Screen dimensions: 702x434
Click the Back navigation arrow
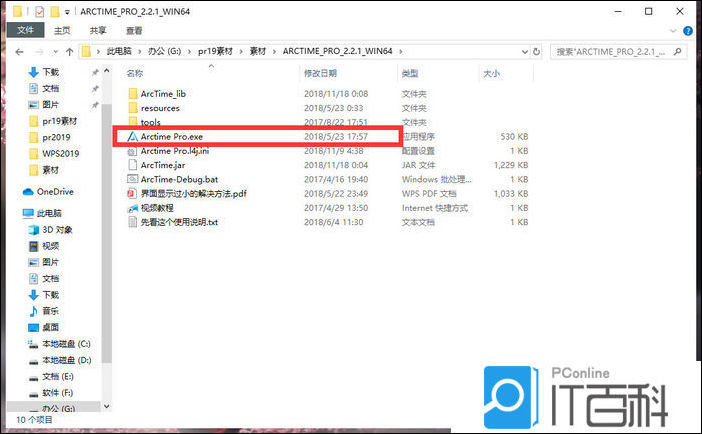click(x=19, y=52)
